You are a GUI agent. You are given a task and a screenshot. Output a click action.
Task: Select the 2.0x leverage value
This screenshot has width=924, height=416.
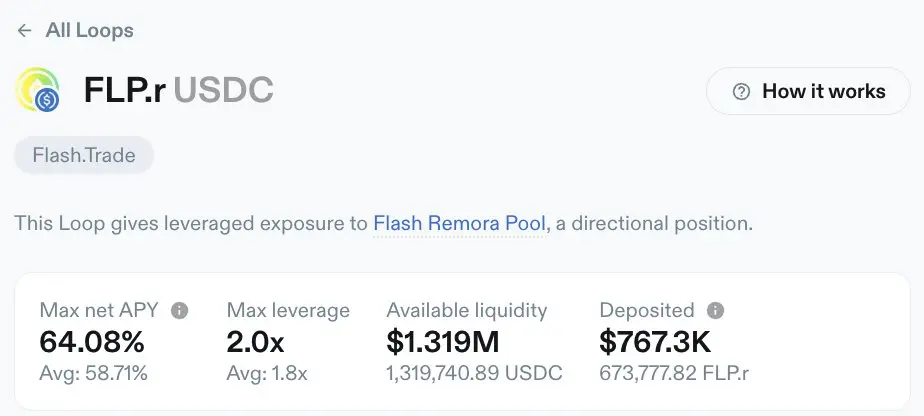pos(256,342)
